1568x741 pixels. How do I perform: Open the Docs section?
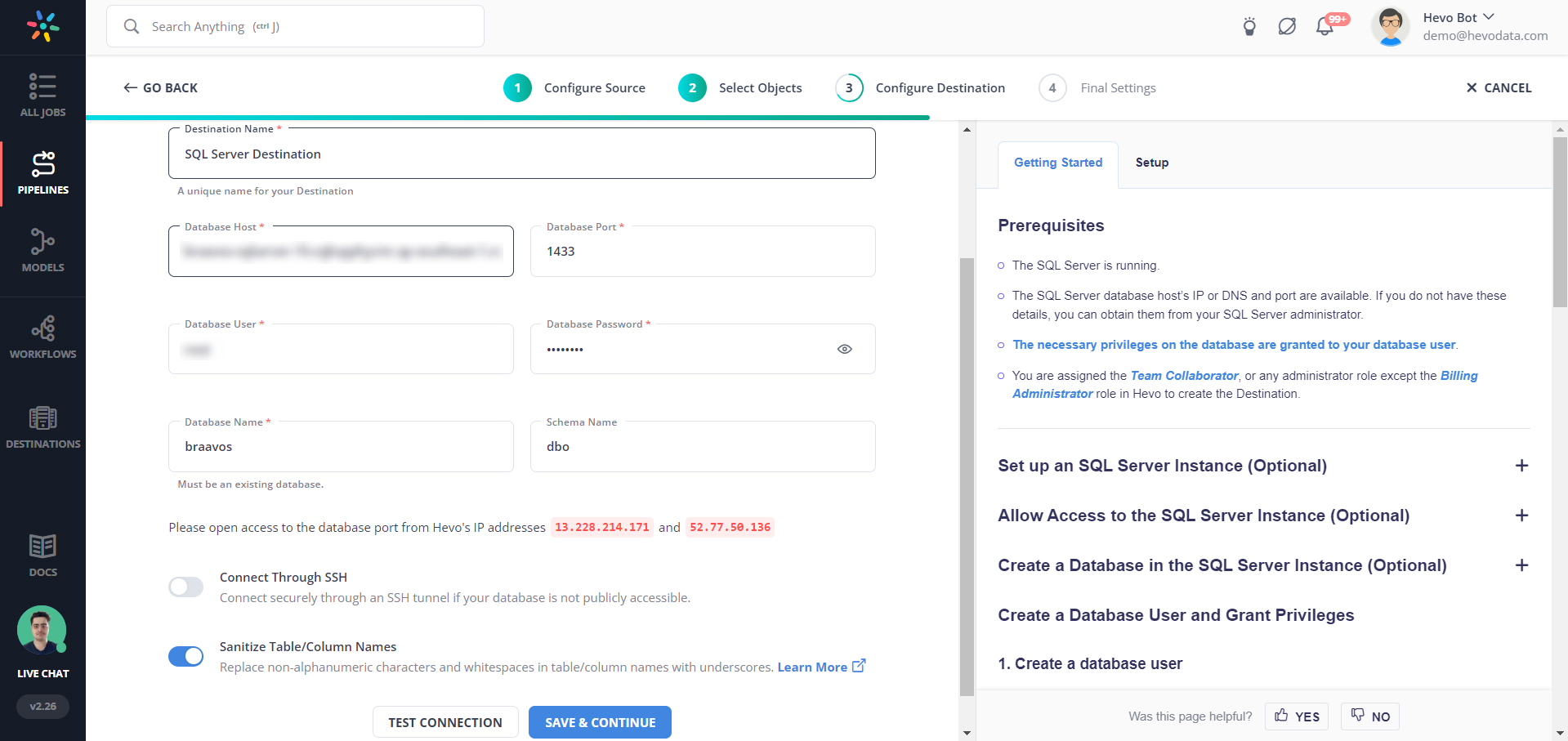(42, 556)
